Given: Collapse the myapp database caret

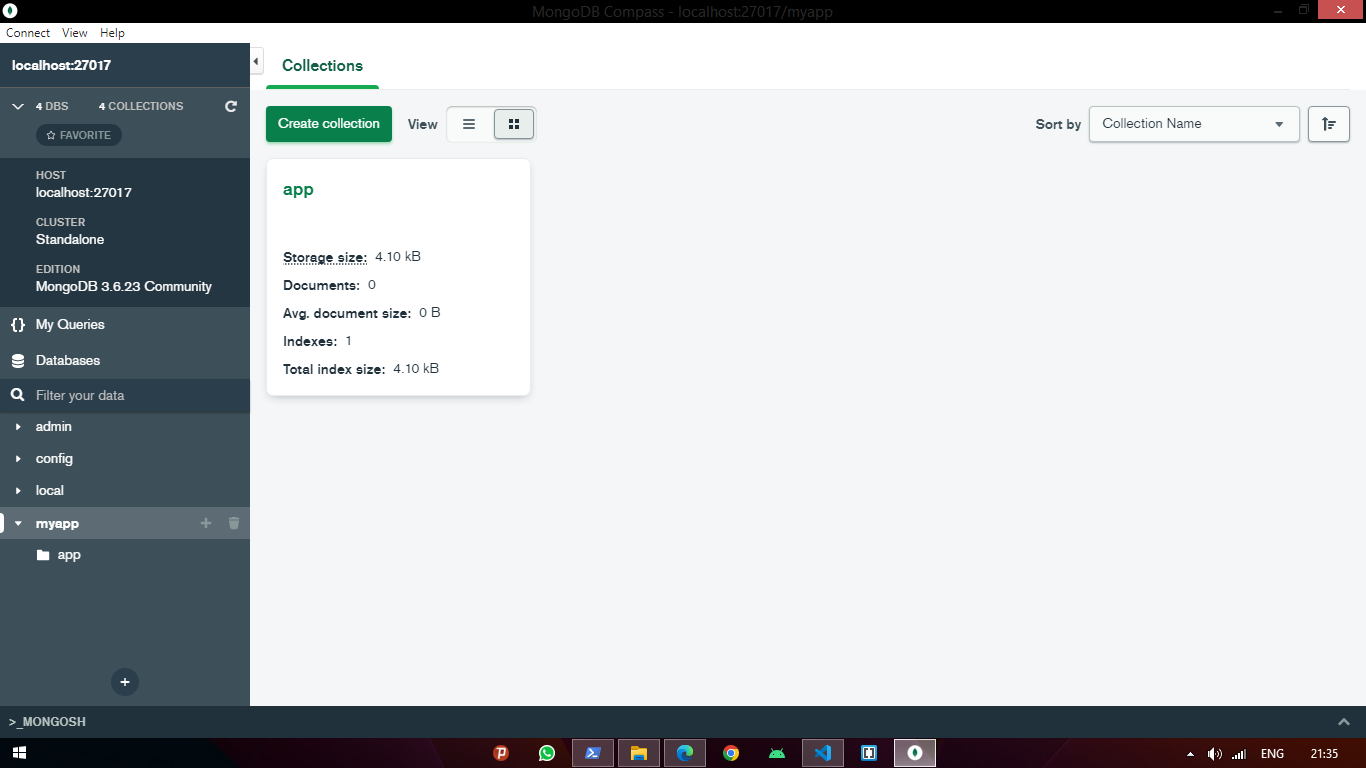Looking at the screenshot, I should [18, 523].
